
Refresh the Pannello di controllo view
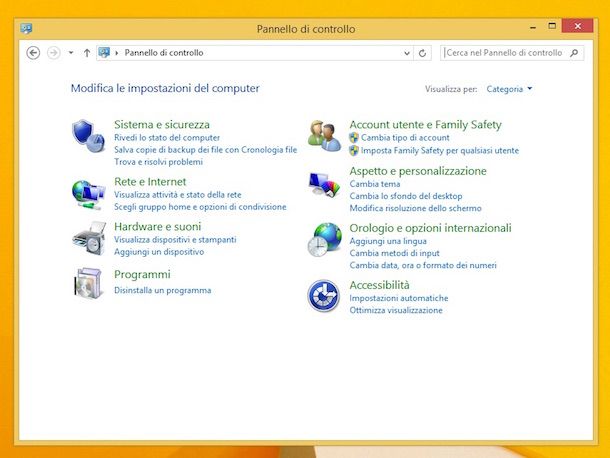(423, 53)
